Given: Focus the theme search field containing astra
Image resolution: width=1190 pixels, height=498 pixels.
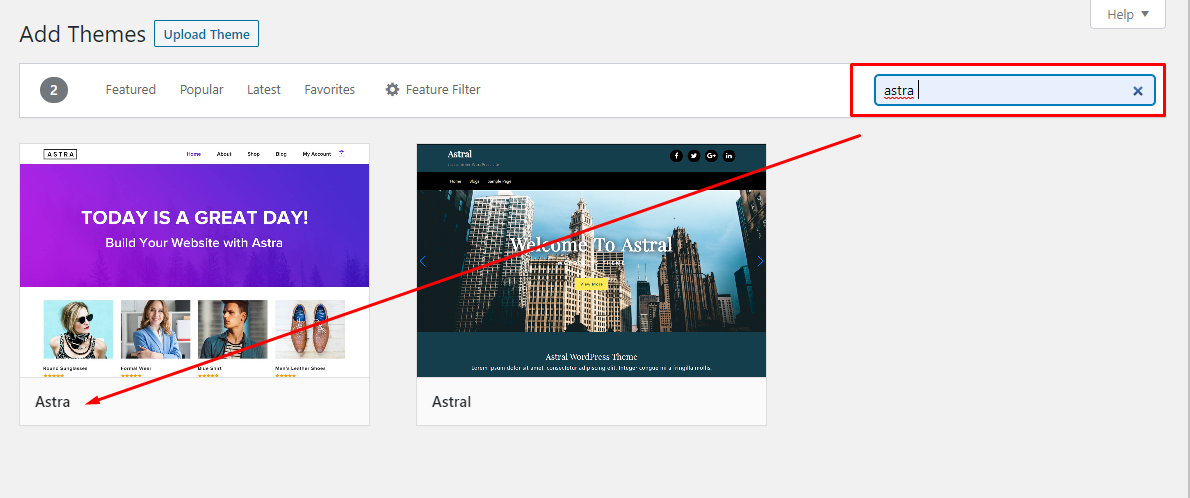Looking at the screenshot, I should click(x=1014, y=90).
